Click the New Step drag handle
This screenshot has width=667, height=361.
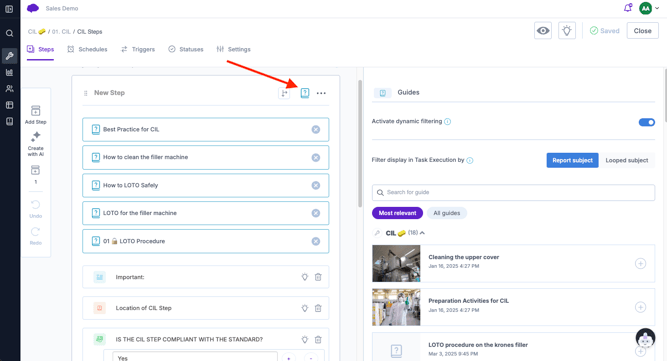tap(86, 93)
